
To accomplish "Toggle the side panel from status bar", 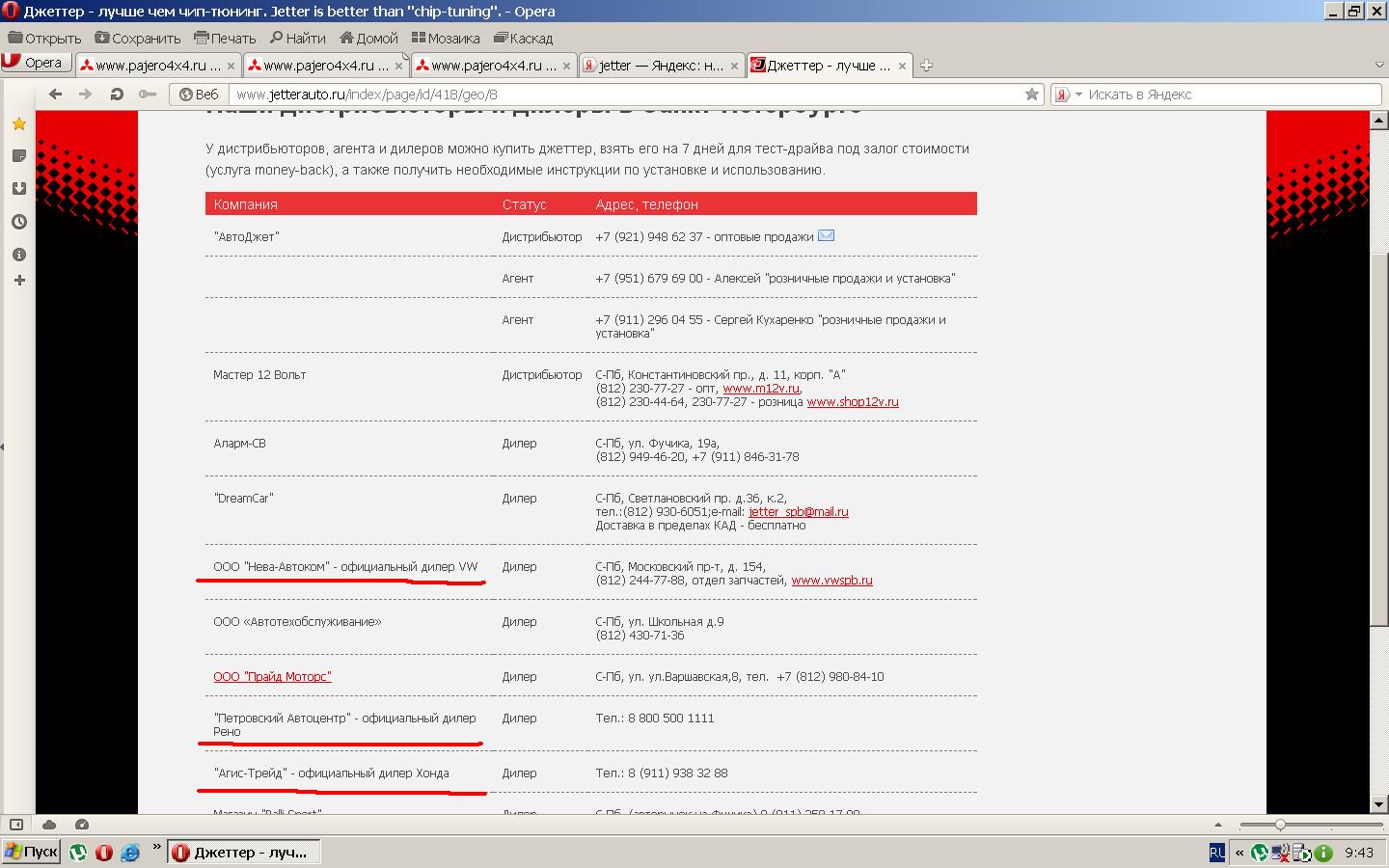I will tap(16, 825).
